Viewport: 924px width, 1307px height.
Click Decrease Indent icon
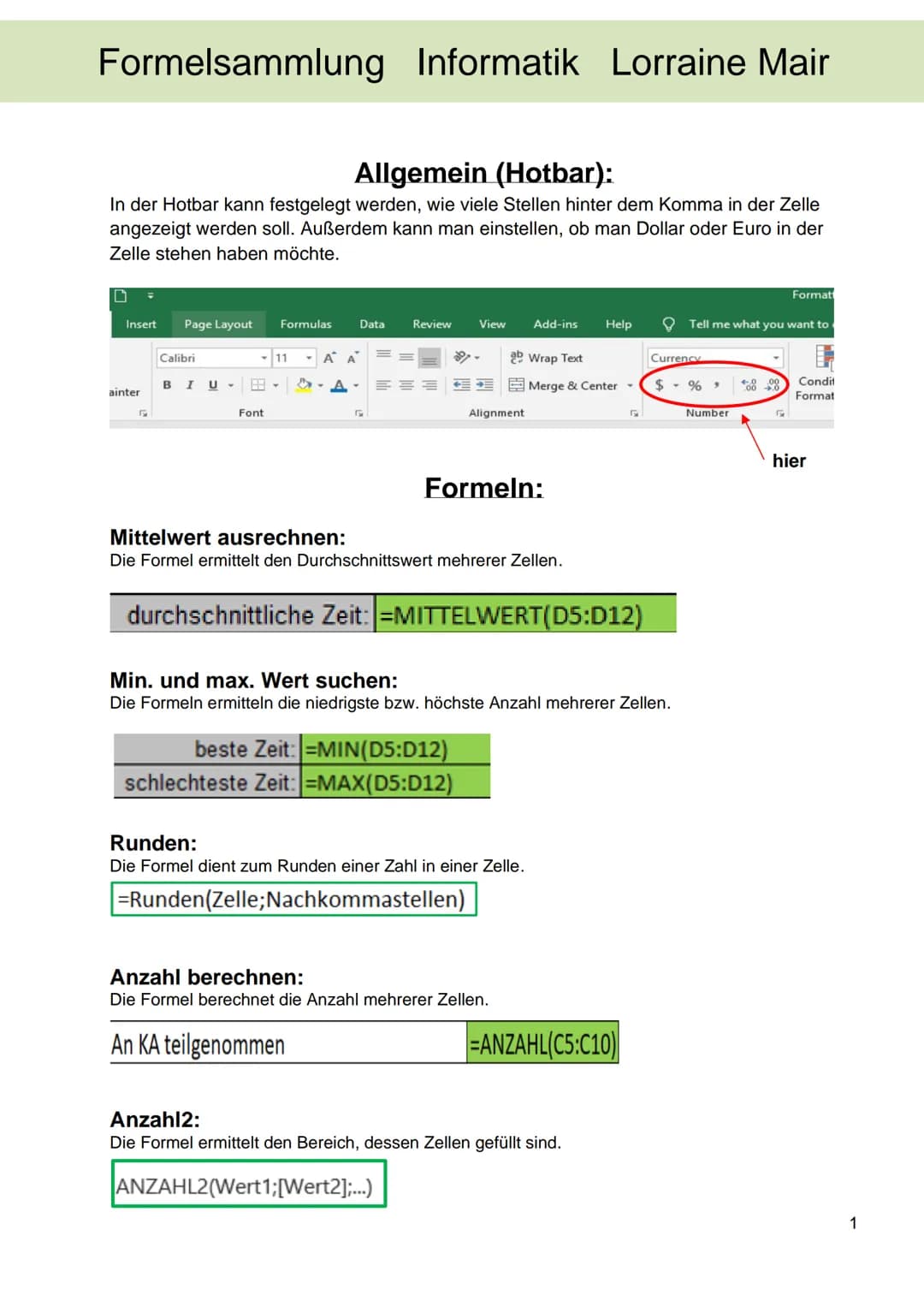tap(462, 385)
